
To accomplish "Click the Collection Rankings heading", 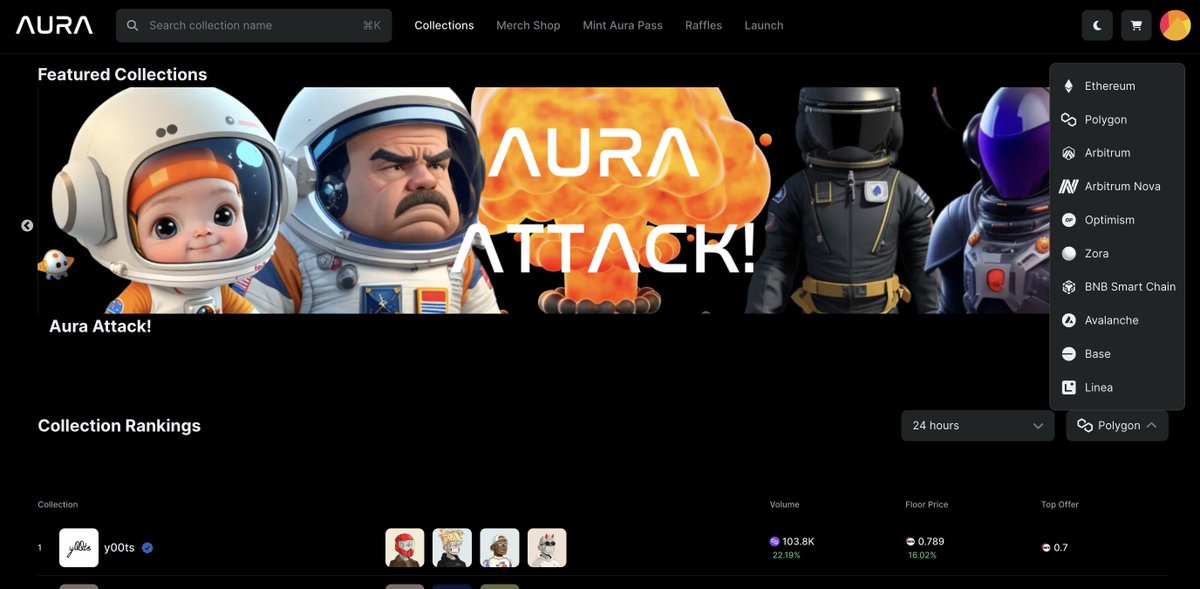I will [x=119, y=426].
